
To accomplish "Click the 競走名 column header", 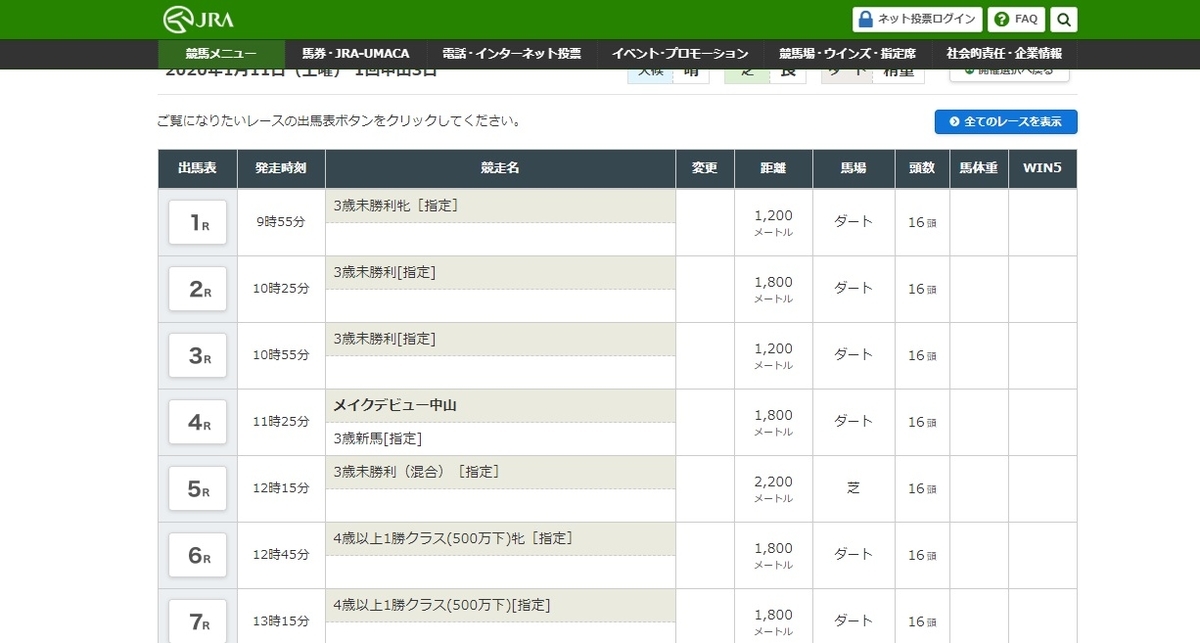I will [500, 169].
